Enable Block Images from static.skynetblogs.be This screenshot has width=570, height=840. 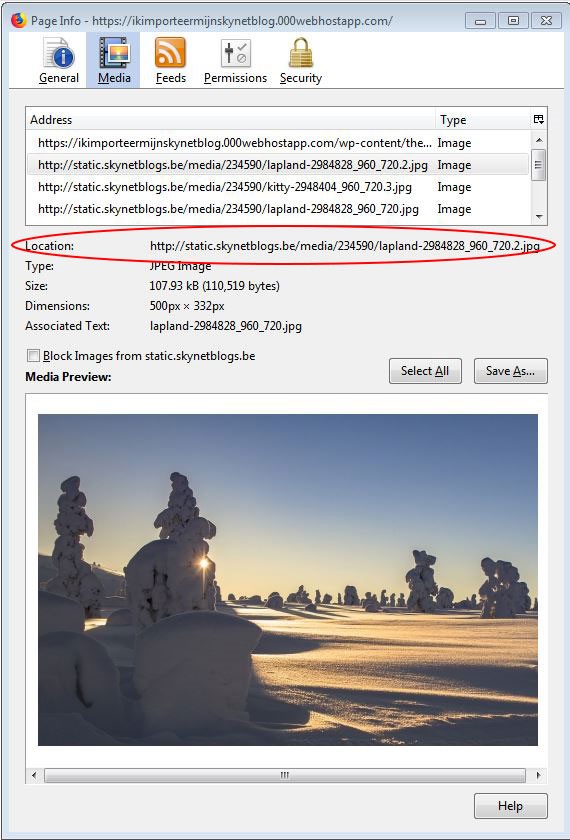coord(33,356)
